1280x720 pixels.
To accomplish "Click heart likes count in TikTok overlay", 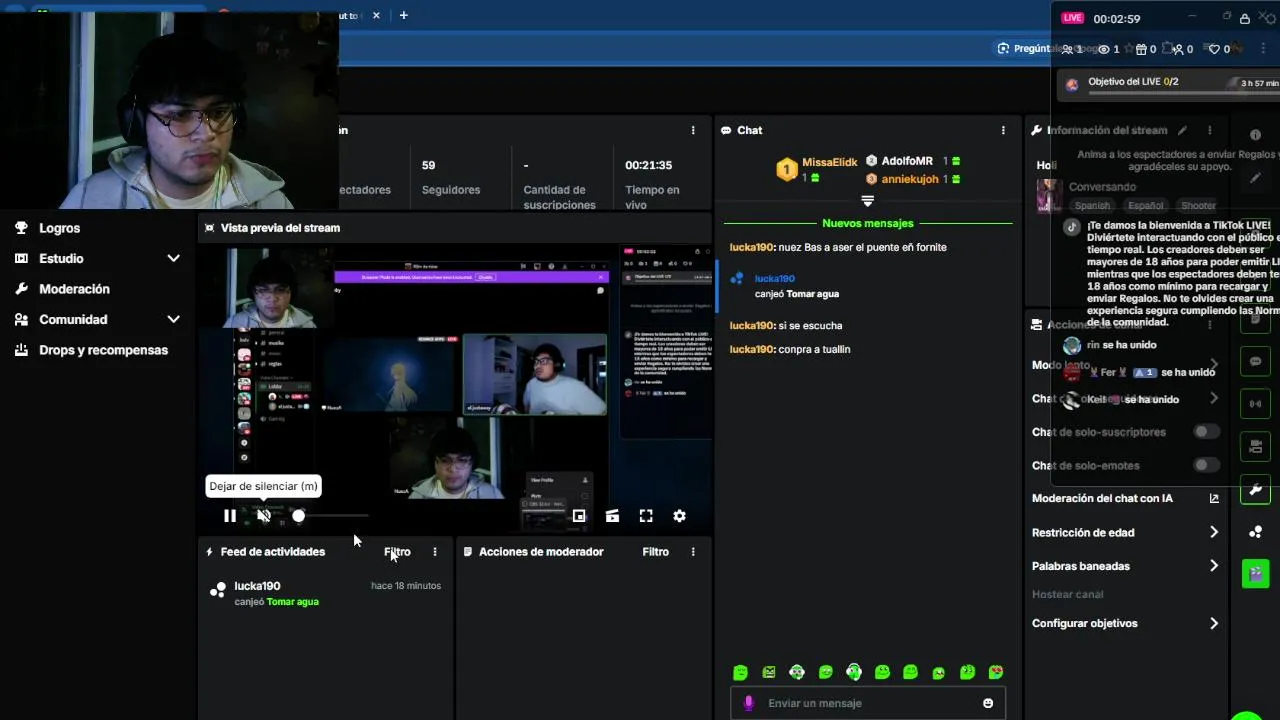I will [x=1220, y=49].
